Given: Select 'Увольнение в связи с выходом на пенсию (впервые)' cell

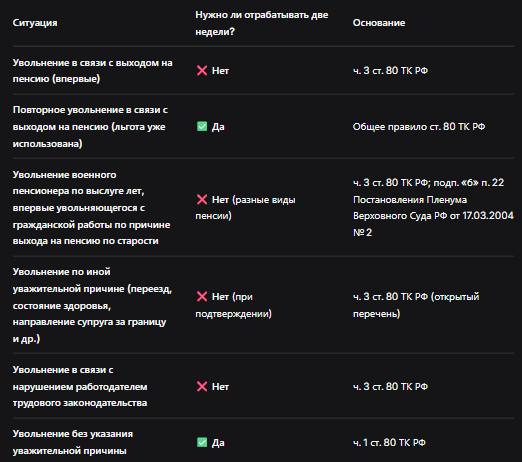Looking at the screenshot, I should click(x=93, y=71).
